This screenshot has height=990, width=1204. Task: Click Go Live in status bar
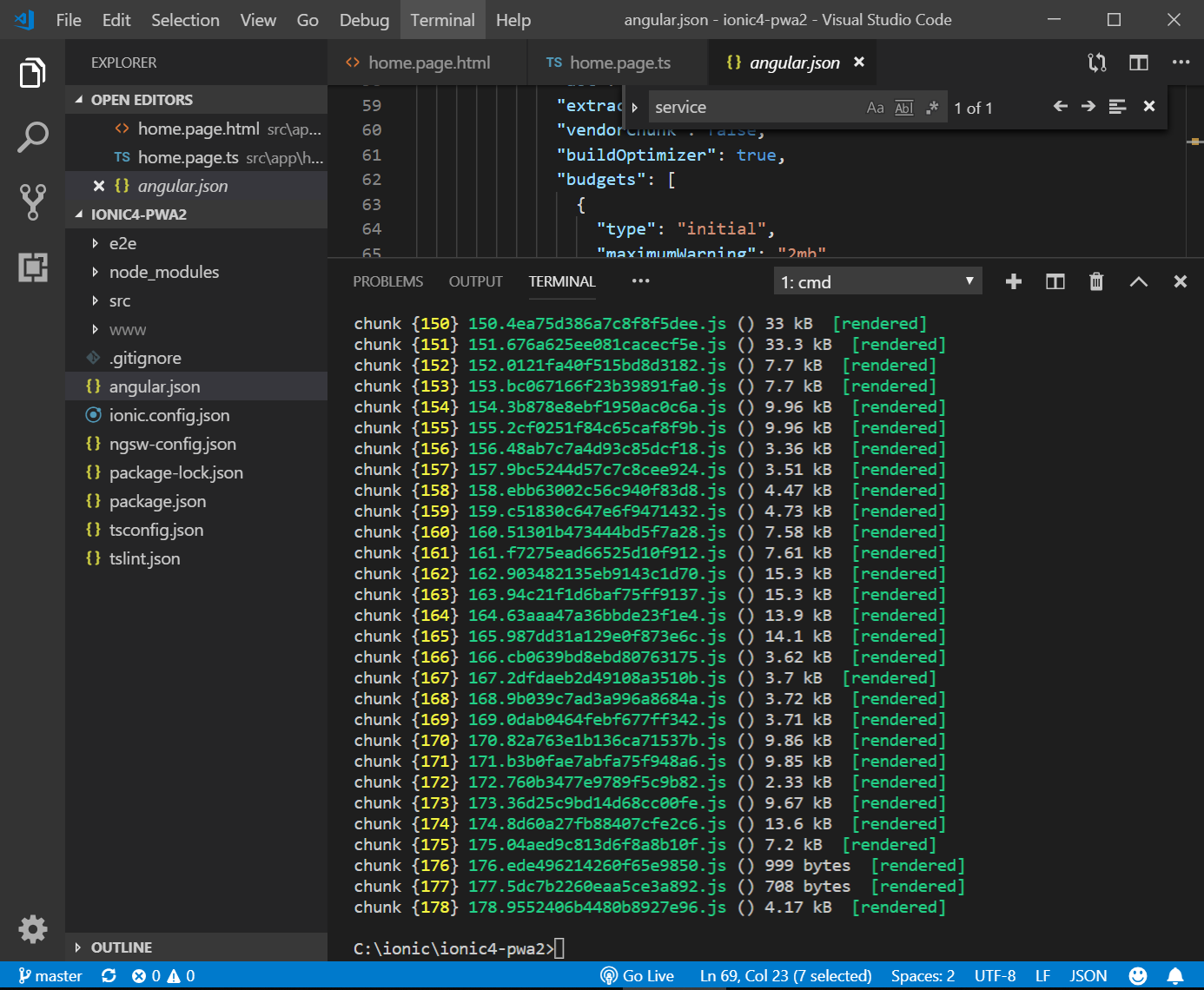click(638, 976)
